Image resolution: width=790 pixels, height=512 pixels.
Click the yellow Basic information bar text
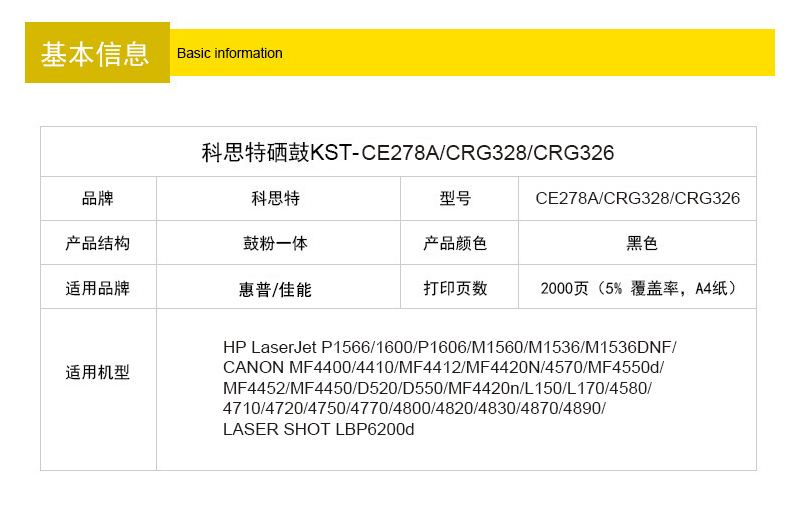(229, 53)
